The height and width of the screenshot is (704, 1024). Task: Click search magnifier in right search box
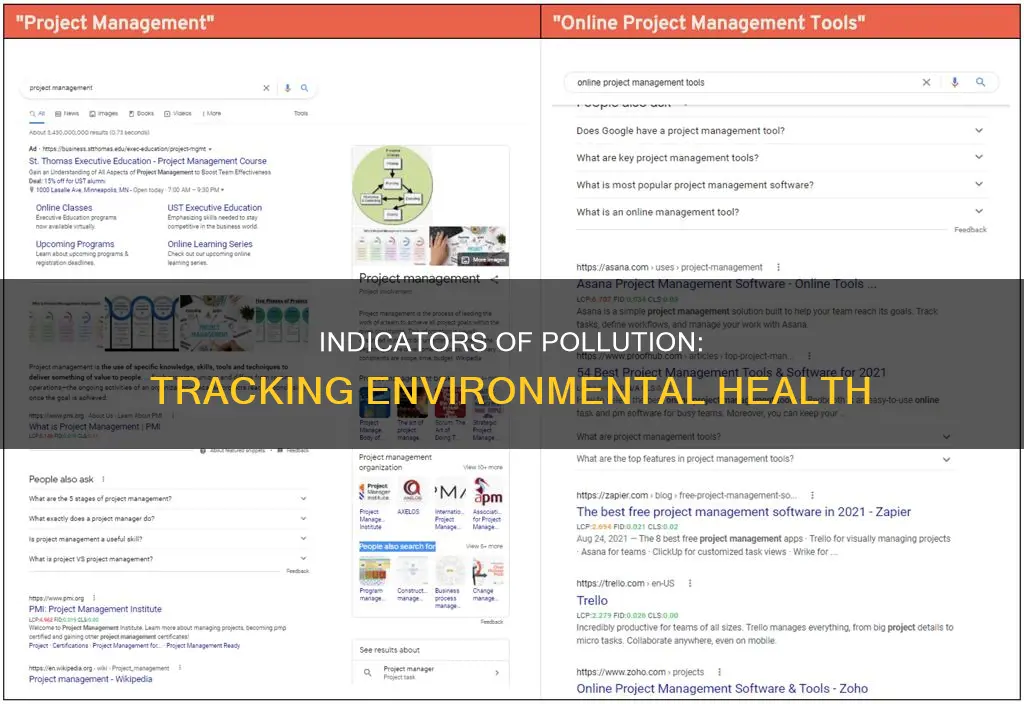(x=980, y=82)
